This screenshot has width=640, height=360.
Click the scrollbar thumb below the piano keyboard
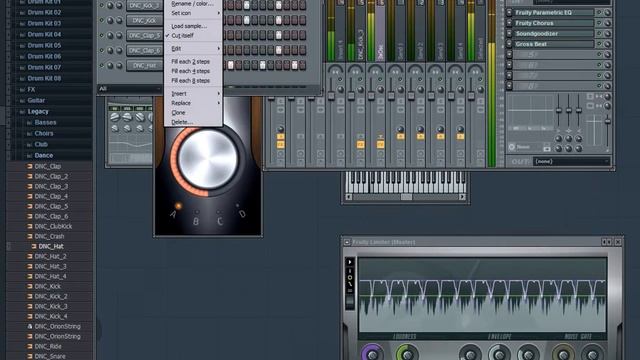(406, 197)
